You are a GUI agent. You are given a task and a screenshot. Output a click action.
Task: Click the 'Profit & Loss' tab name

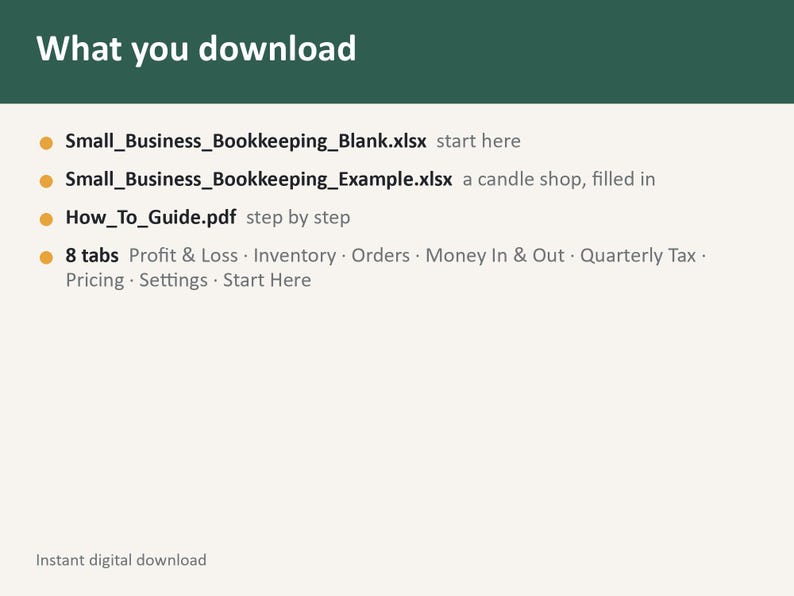pyautogui.click(x=183, y=256)
